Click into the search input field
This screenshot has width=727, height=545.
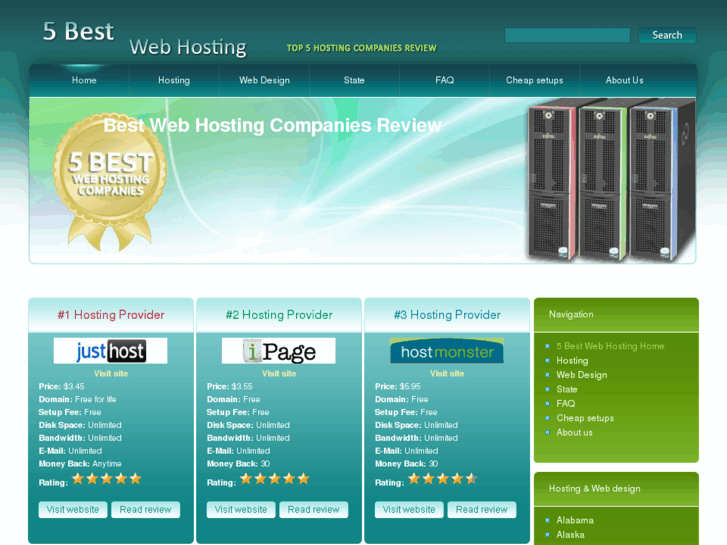click(x=568, y=35)
